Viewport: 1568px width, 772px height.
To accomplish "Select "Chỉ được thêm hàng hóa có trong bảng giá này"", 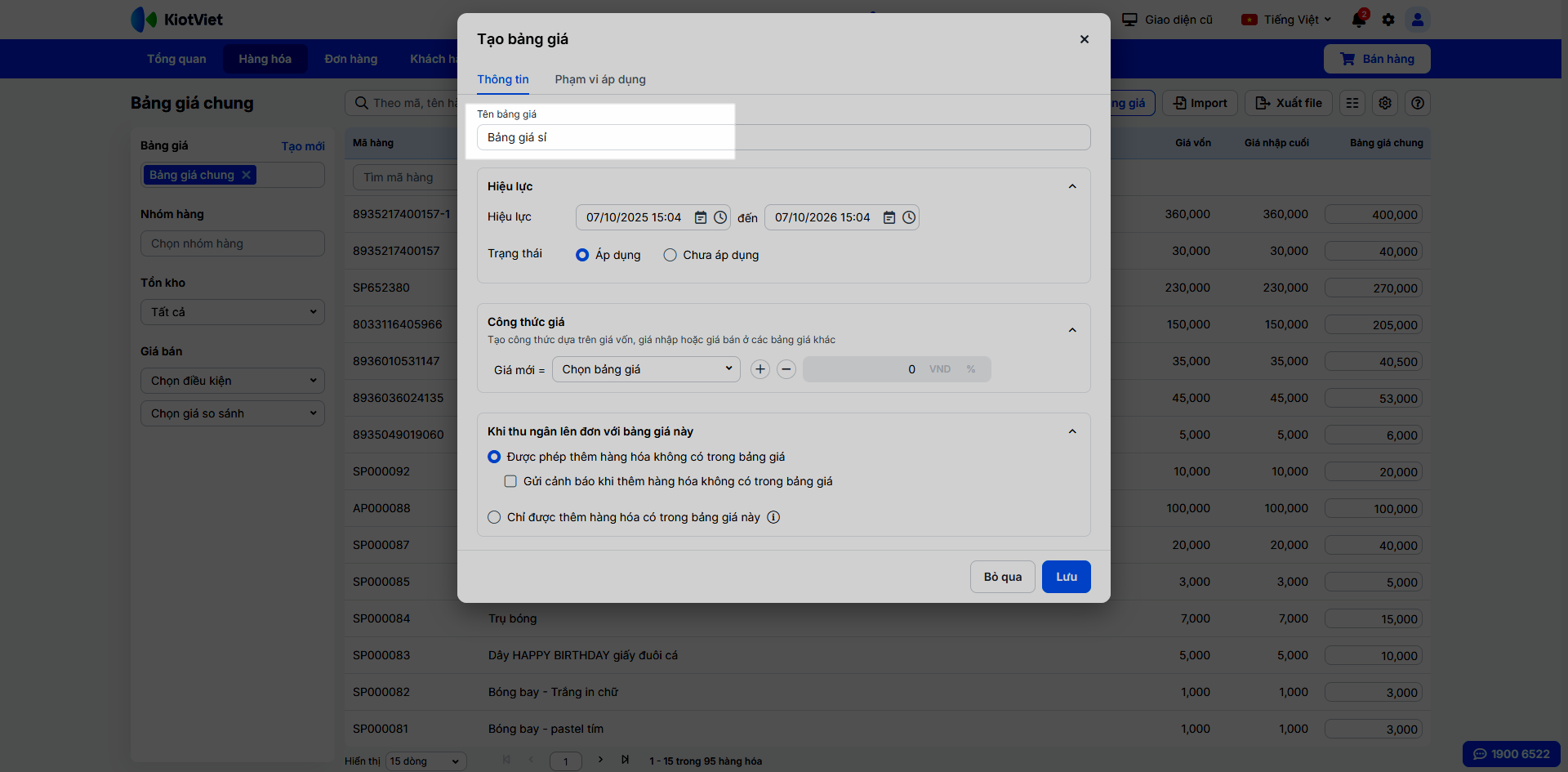I will tap(494, 517).
